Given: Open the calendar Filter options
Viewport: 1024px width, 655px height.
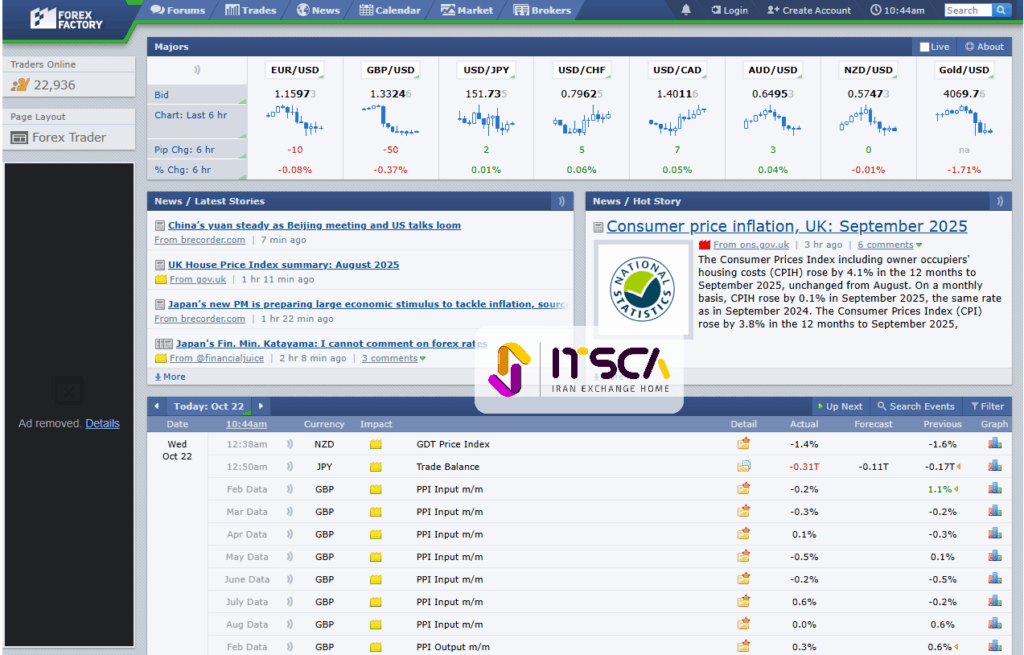Looking at the screenshot, I should 987,406.
